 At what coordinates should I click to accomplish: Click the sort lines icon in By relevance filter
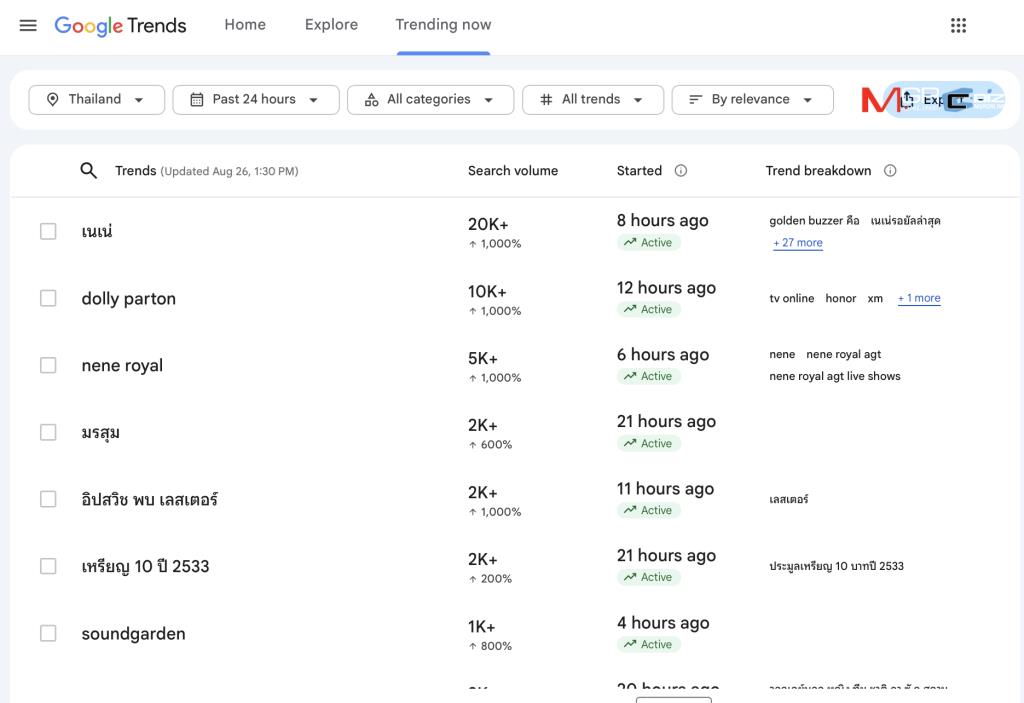(x=696, y=99)
